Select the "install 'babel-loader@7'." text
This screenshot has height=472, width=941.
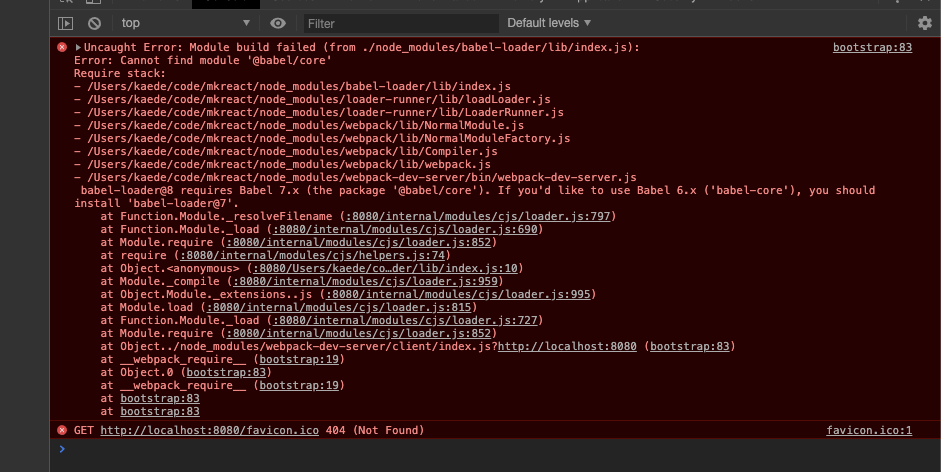coord(156,203)
